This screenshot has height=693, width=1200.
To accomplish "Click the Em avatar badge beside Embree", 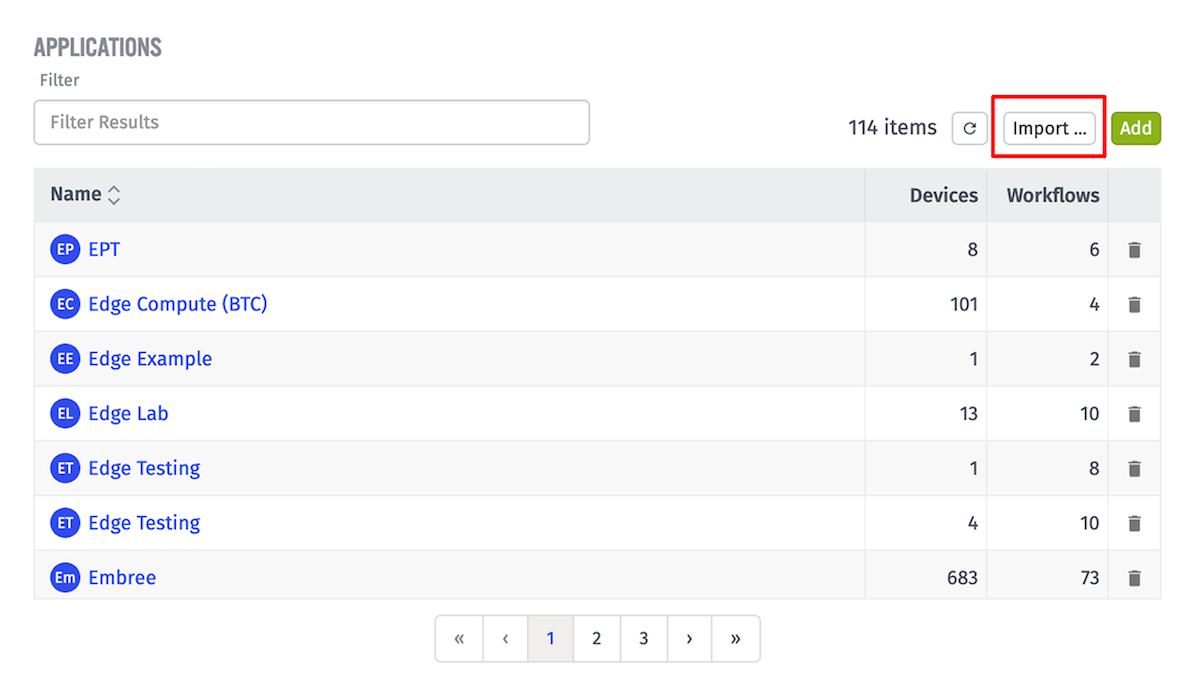I will pos(65,577).
